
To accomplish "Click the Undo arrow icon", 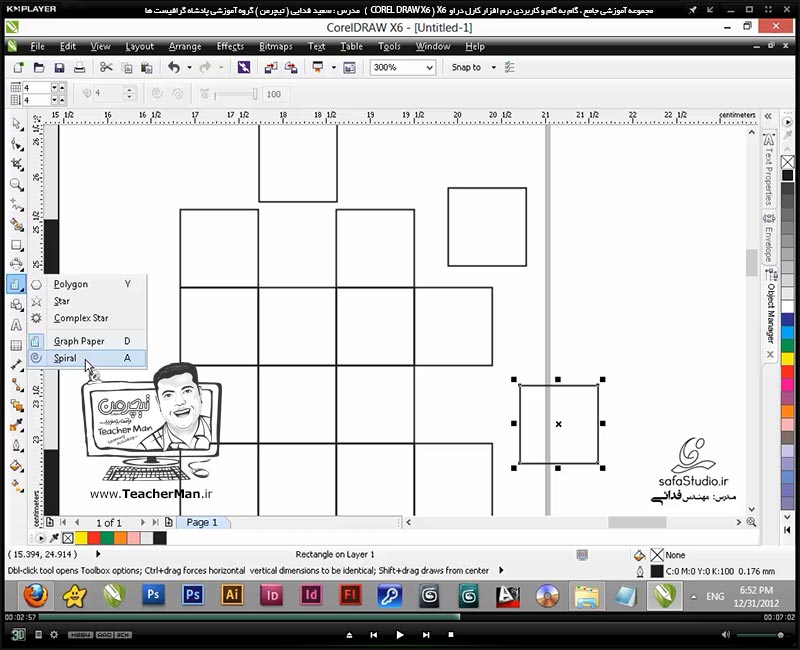I will point(174,67).
